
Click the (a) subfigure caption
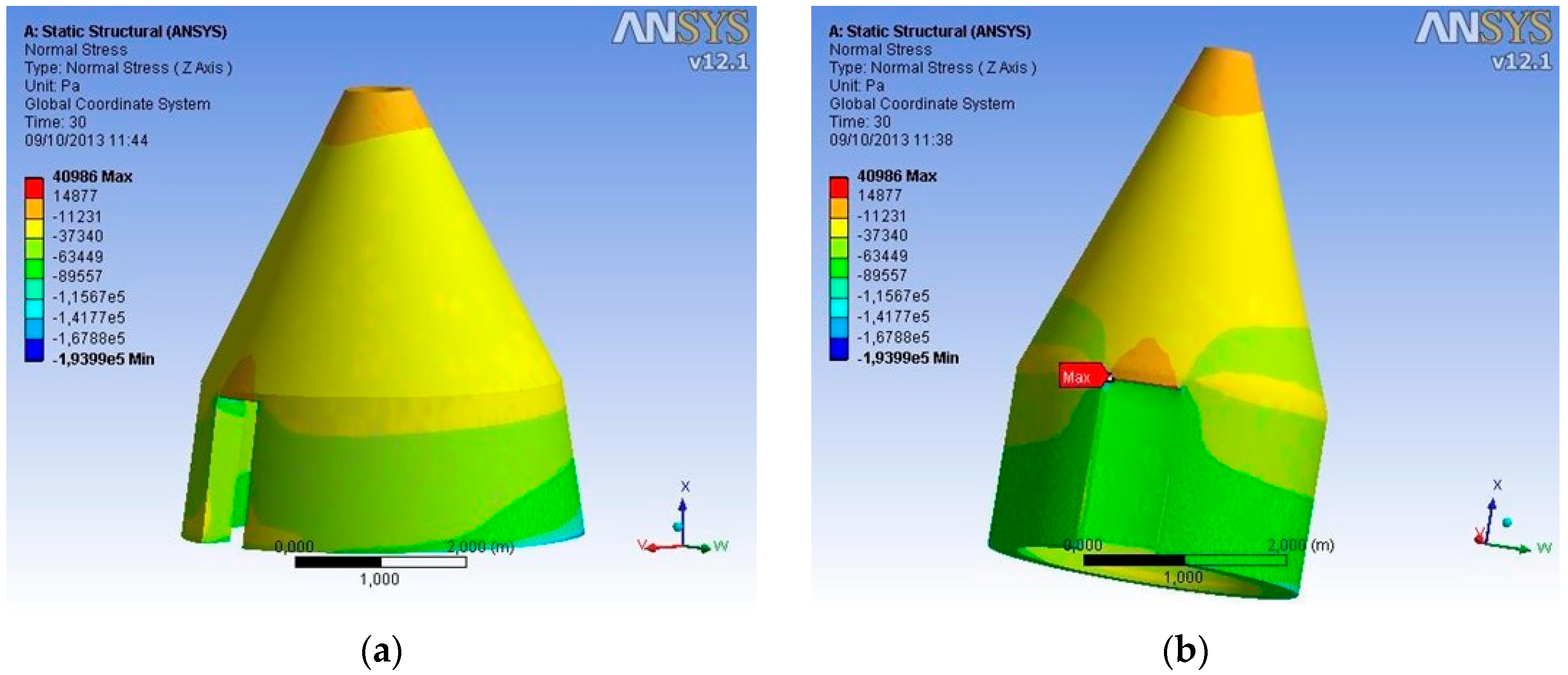tap(382, 651)
